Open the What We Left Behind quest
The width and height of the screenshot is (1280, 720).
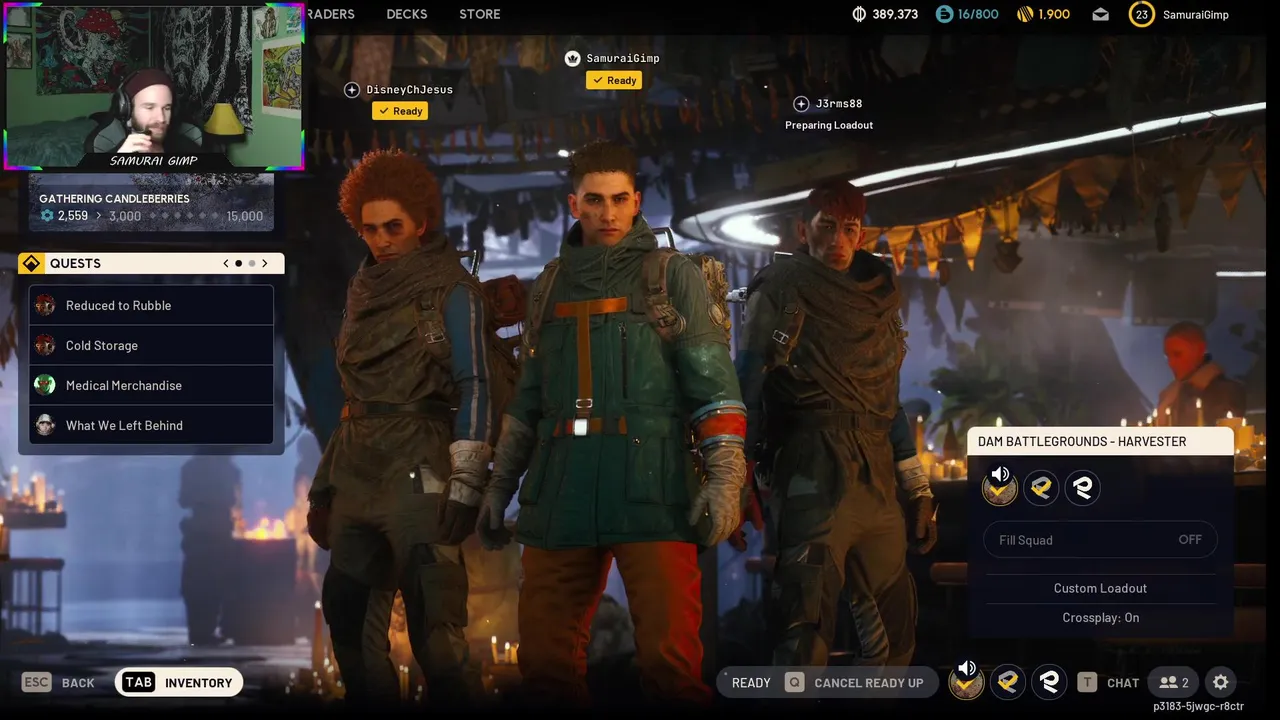tap(151, 425)
